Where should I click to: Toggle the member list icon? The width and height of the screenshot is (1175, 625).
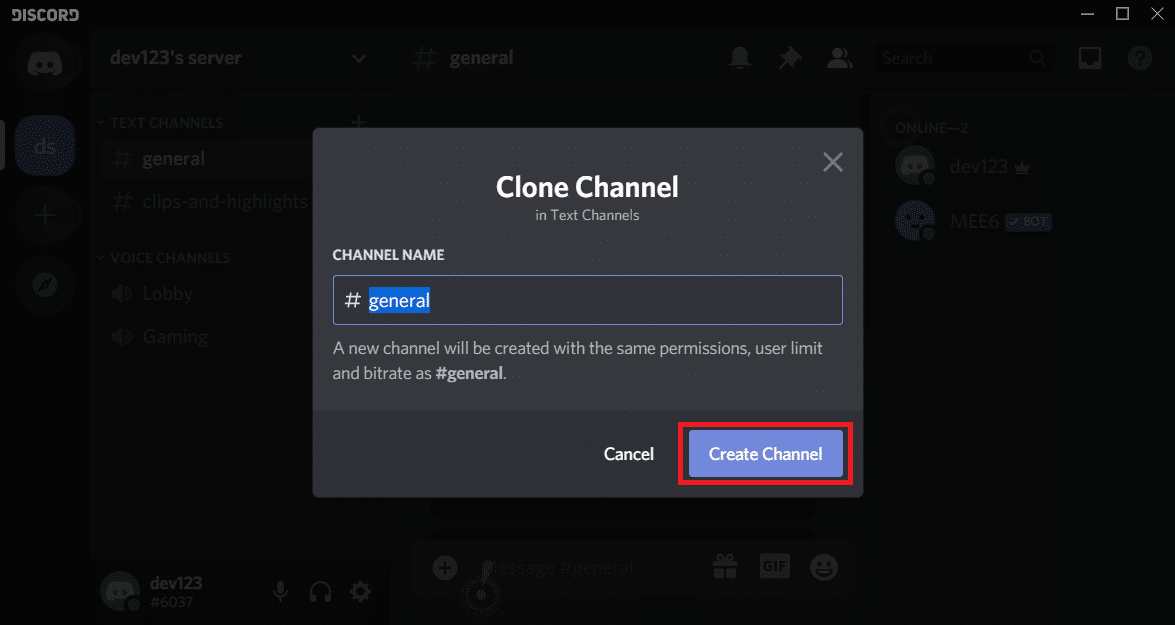click(x=839, y=57)
